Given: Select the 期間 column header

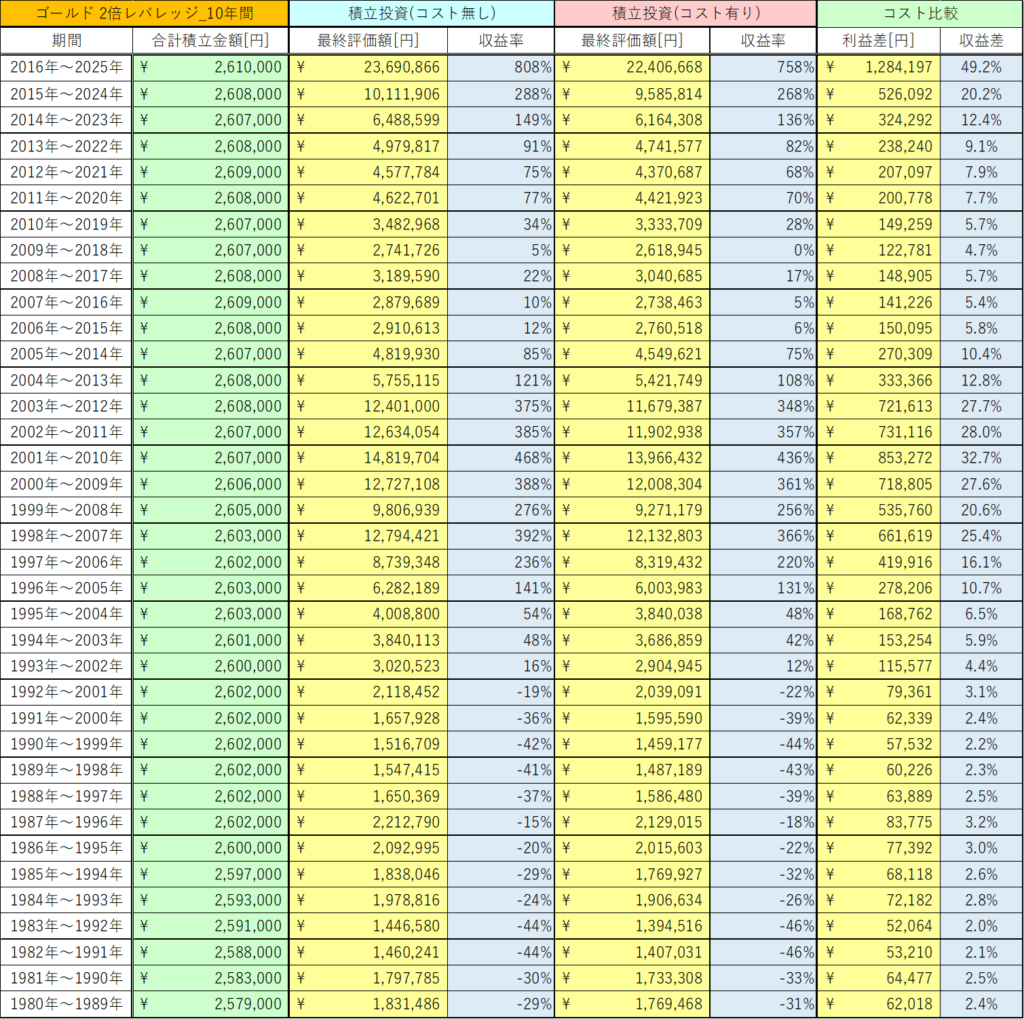Looking at the screenshot, I should [x=66, y=41].
